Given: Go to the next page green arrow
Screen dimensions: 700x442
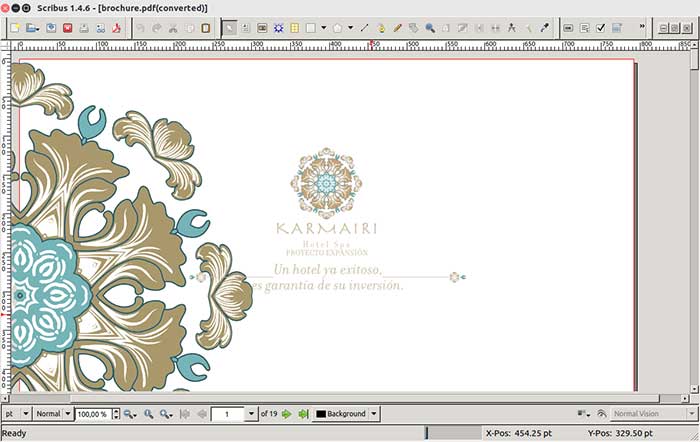Looking at the screenshot, I should click(x=287, y=414).
